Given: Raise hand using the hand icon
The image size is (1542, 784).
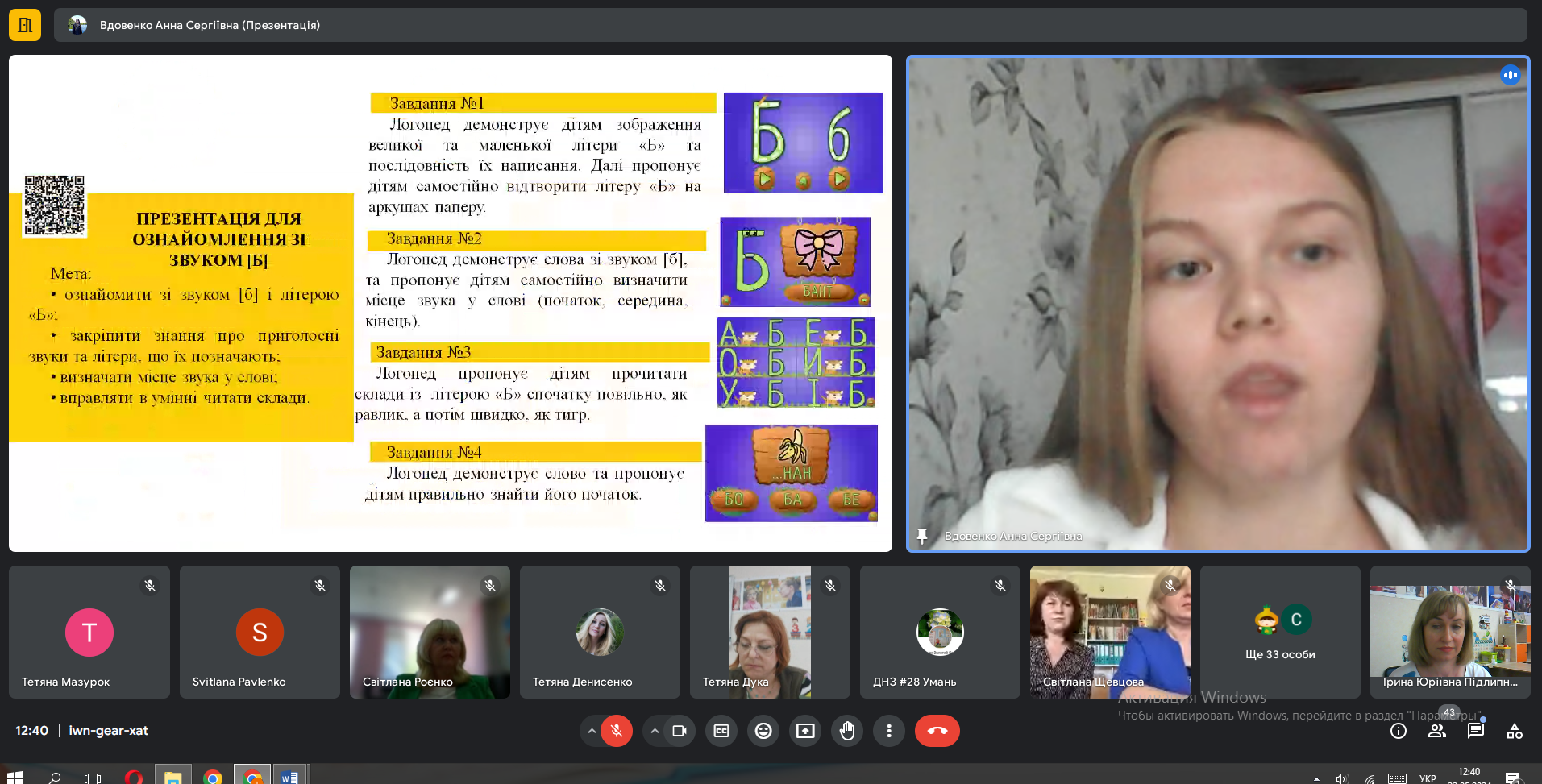Looking at the screenshot, I should tap(847, 731).
